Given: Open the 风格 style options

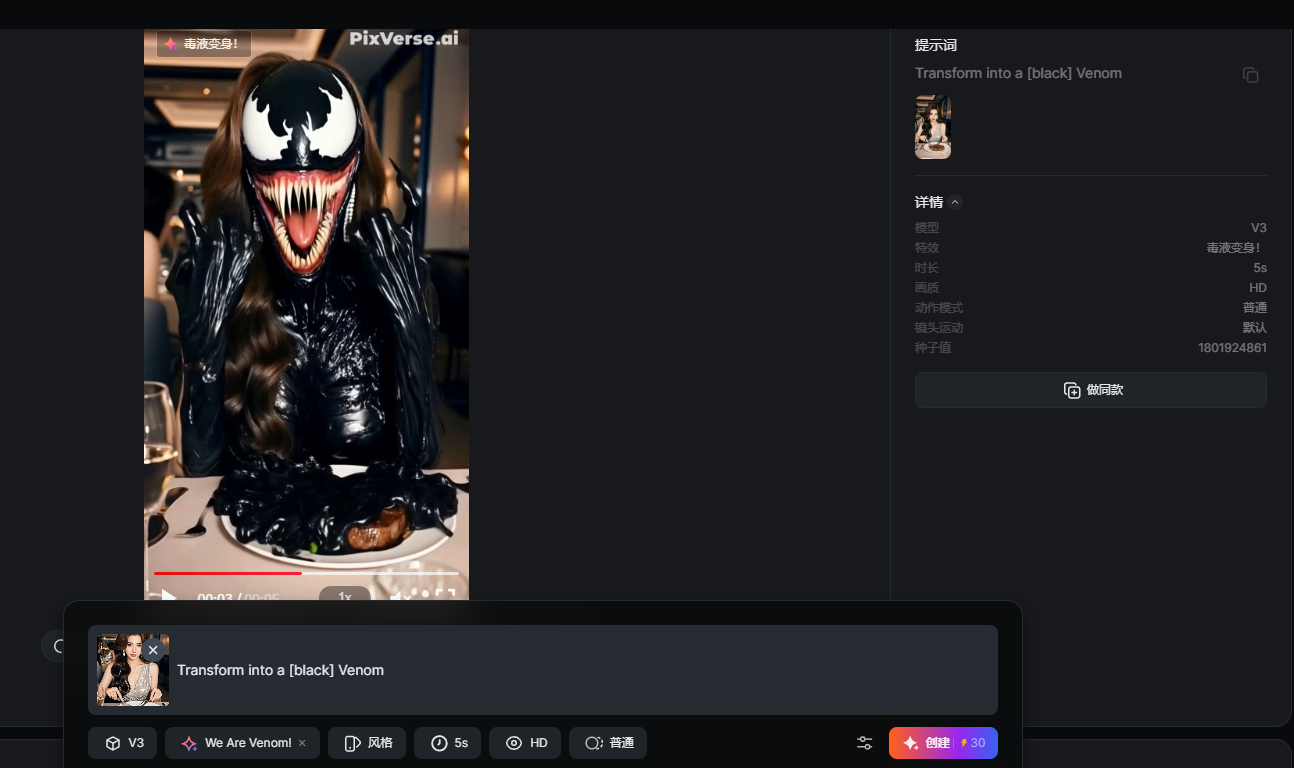Looking at the screenshot, I should [367, 743].
